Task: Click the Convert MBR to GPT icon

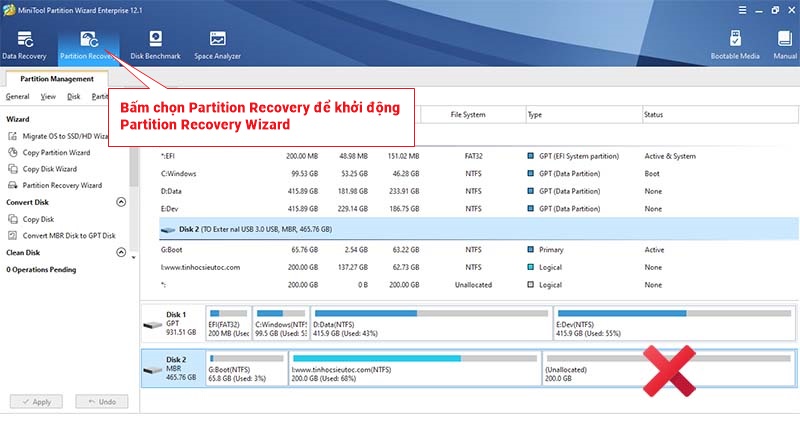Action: tap(13, 235)
